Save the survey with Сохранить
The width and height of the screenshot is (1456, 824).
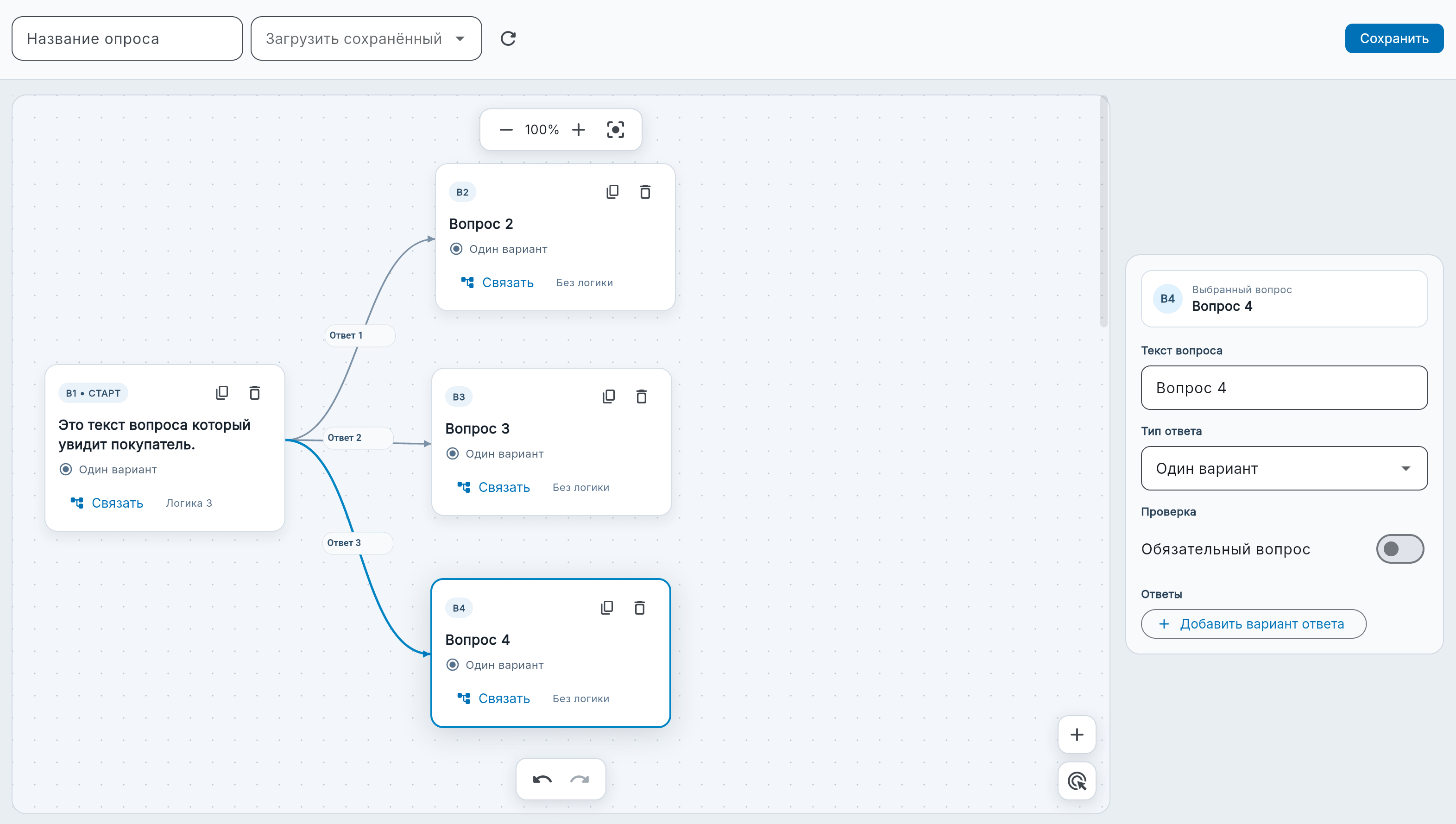1394,38
